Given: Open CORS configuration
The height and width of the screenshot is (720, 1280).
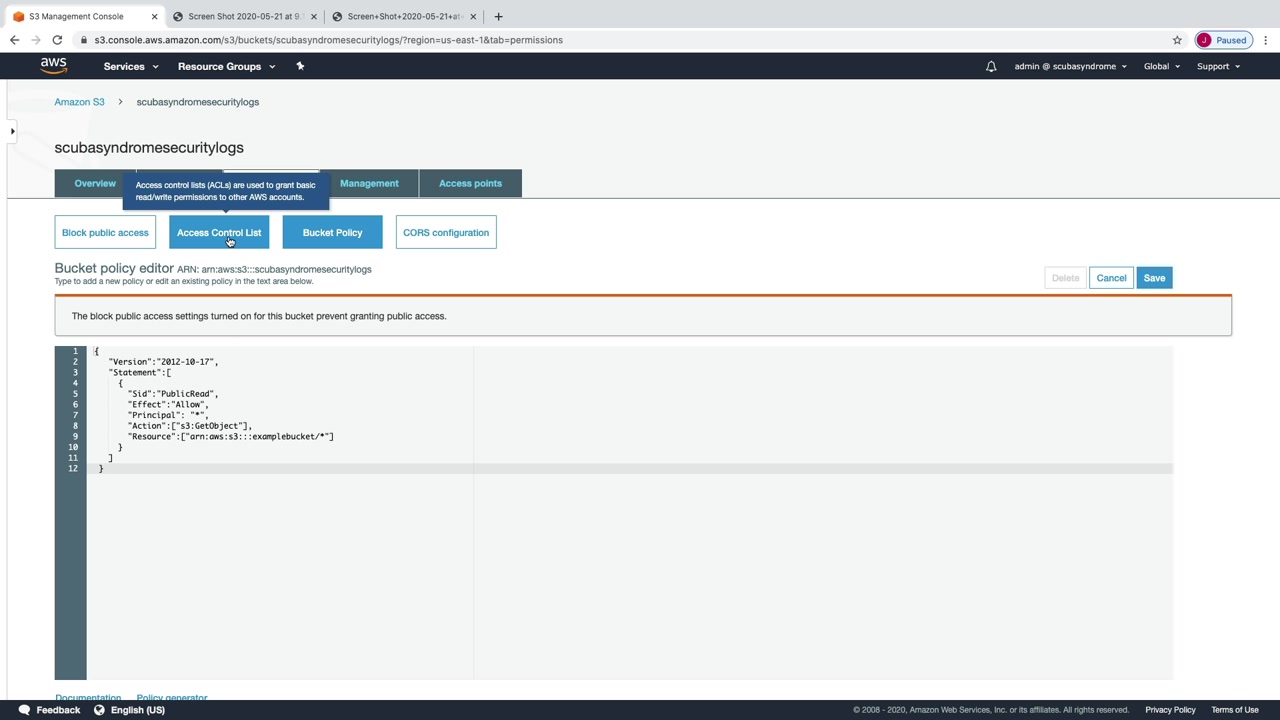Looking at the screenshot, I should 446,233.
